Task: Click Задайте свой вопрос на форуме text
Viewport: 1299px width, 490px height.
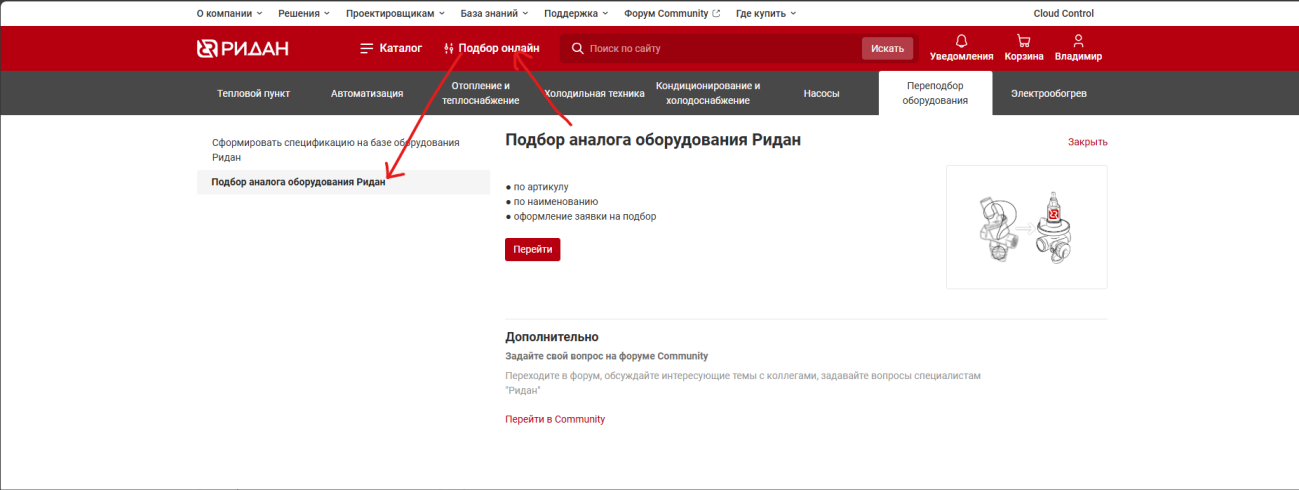Action: click(606, 356)
